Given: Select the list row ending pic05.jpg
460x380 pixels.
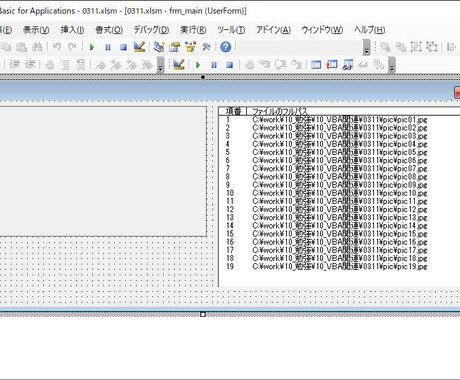Looking at the screenshot, I should point(339,152).
